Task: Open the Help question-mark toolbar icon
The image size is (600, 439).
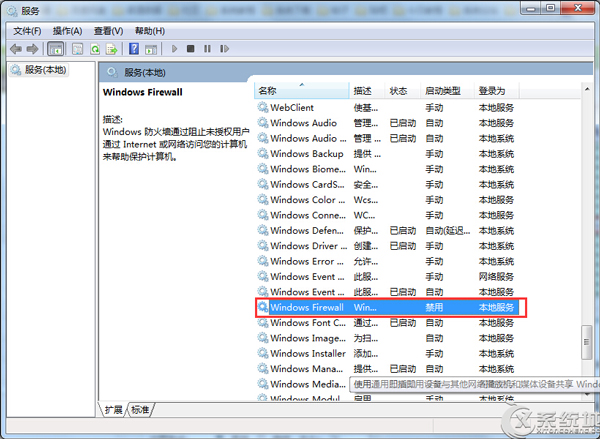Action: coord(134,49)
